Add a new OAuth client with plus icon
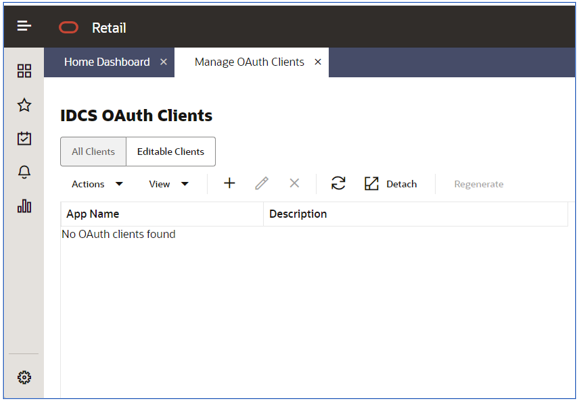 click(x=229, y=183)
